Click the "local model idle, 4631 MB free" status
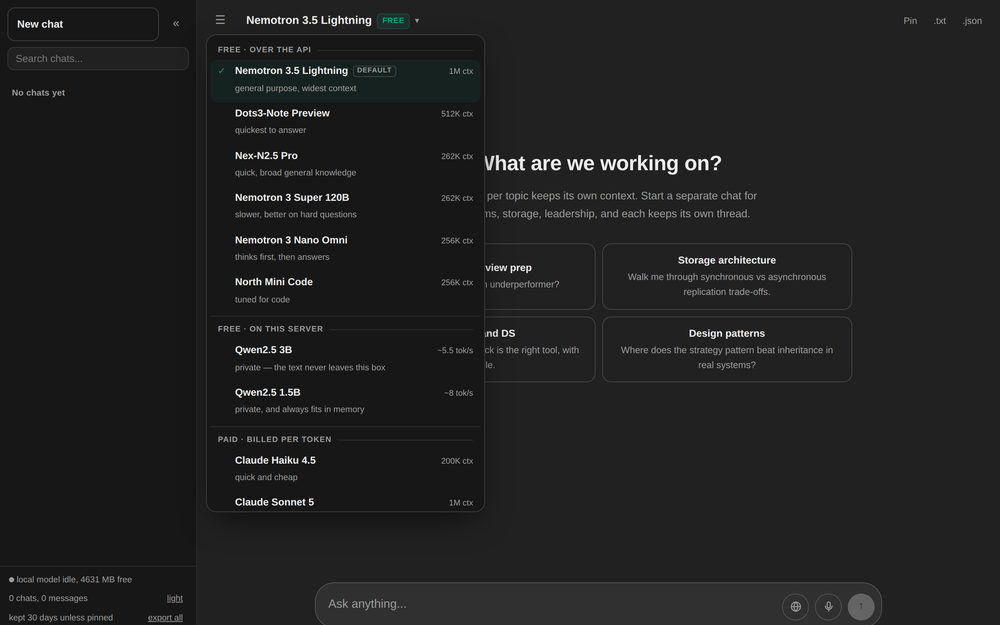The width and height of the screenshot is (1000, 625). (70, 580)
